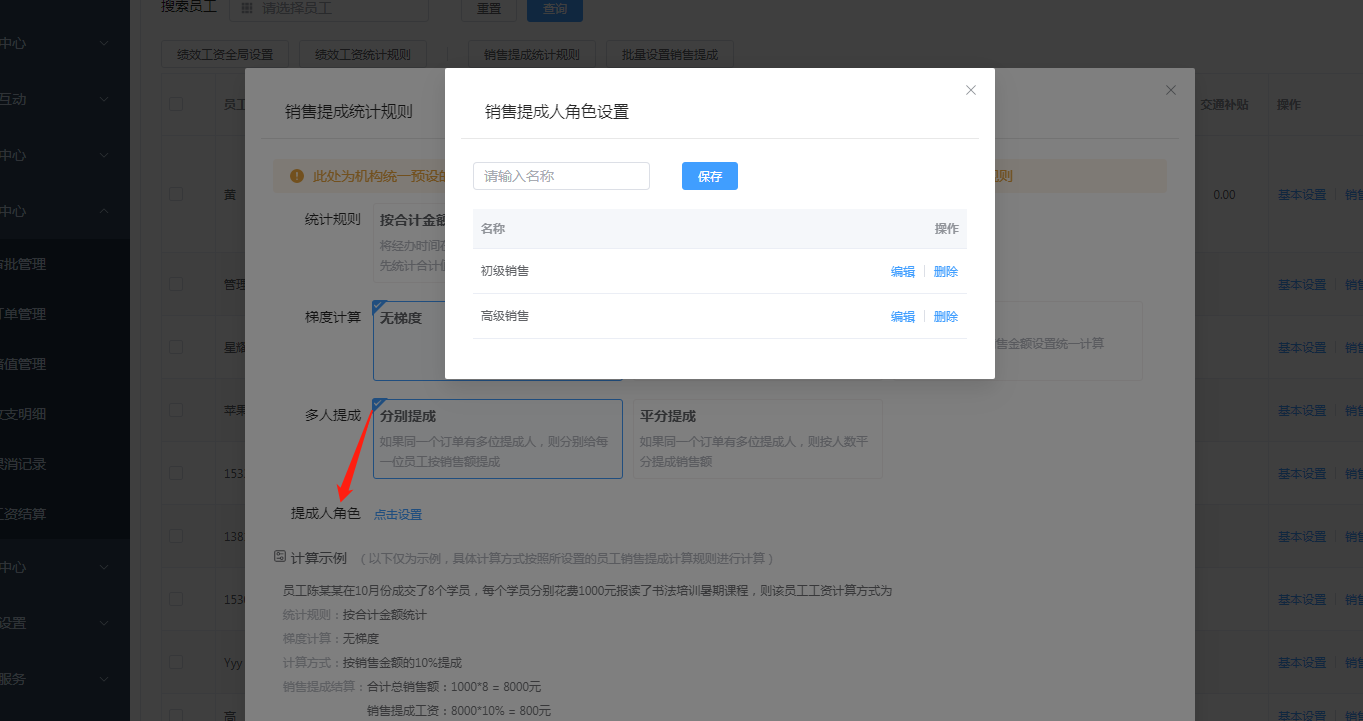This screenshot has height=721, width=1363.
Task: Click the 操作 header in role table
Action: coord(946,229)
